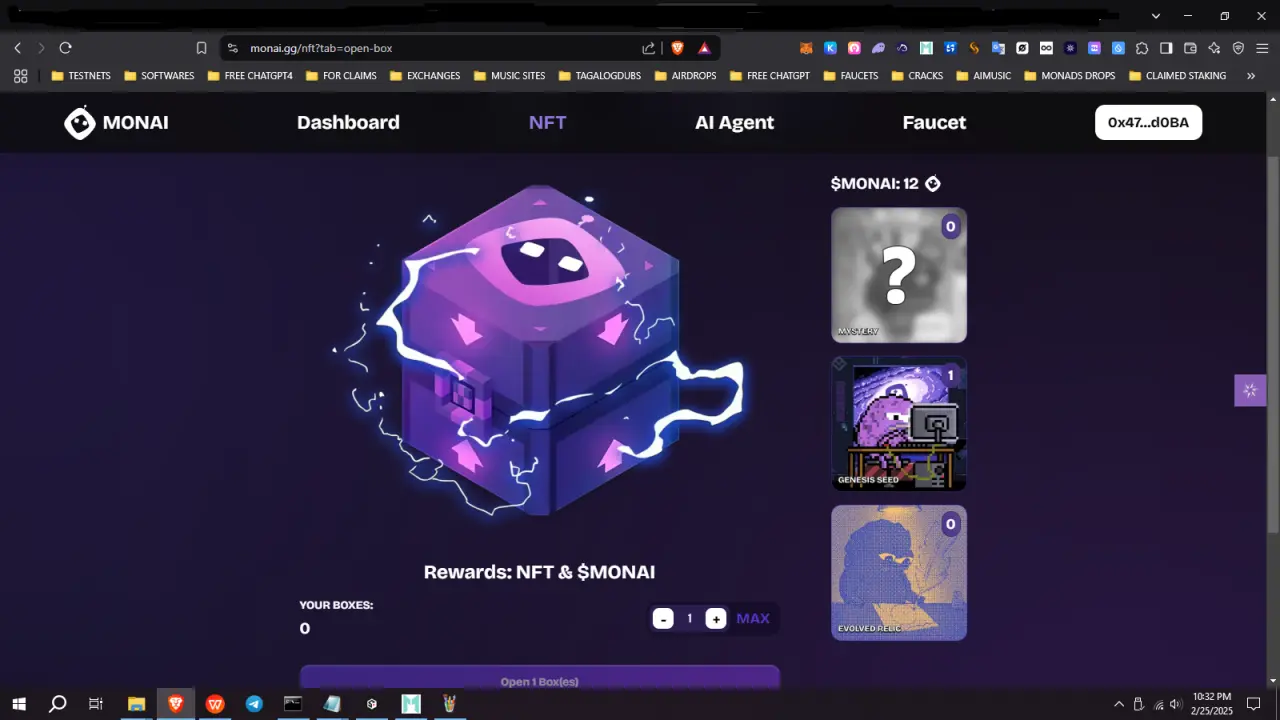Open the MUSIC SITES bookmark folder
This screenshot has height=720, width=1280.
pos(509,76)
